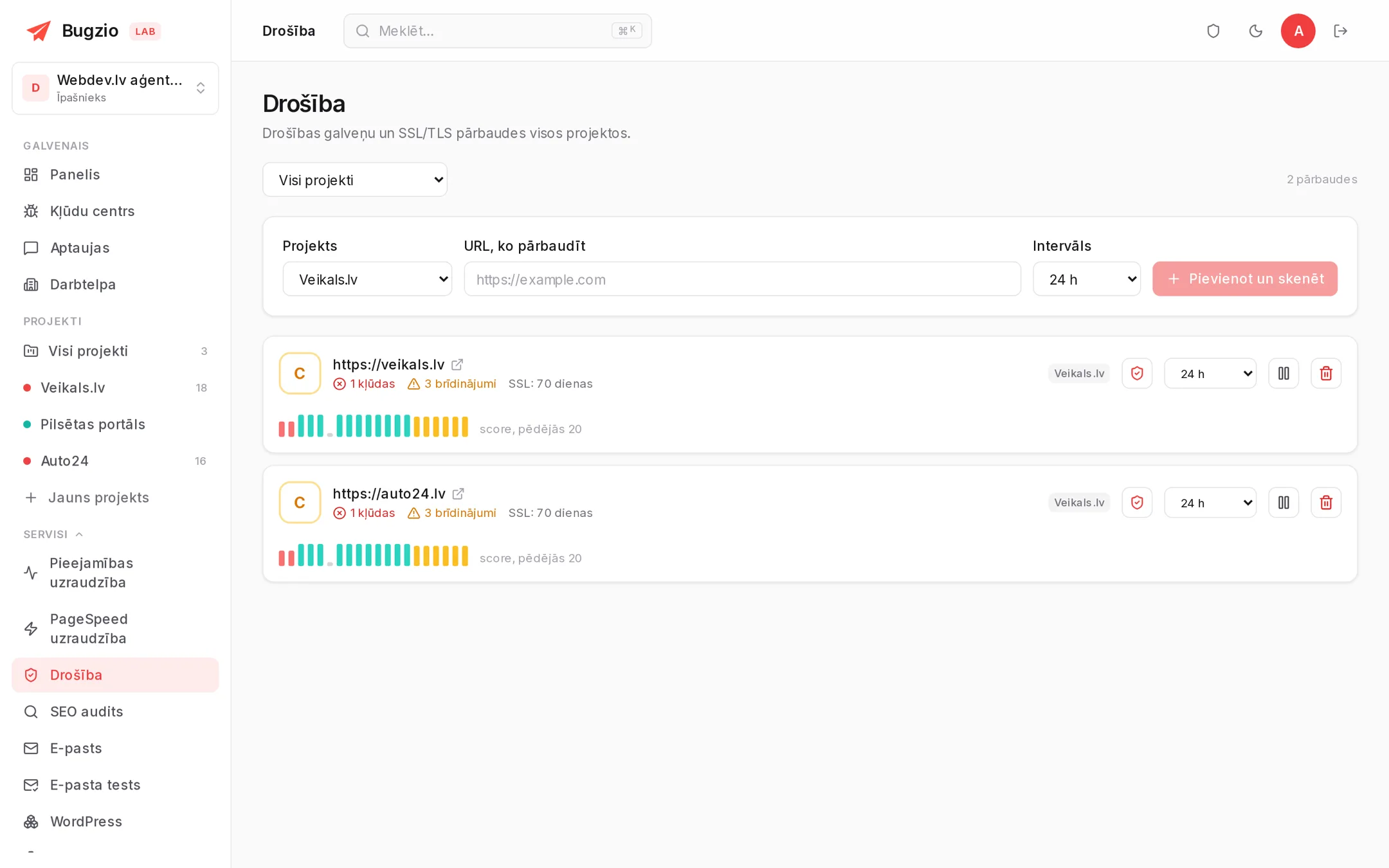Select Auto24 project in sidebar
Viewport: 1389px width, 868px height.
click(x=115, y=461)
